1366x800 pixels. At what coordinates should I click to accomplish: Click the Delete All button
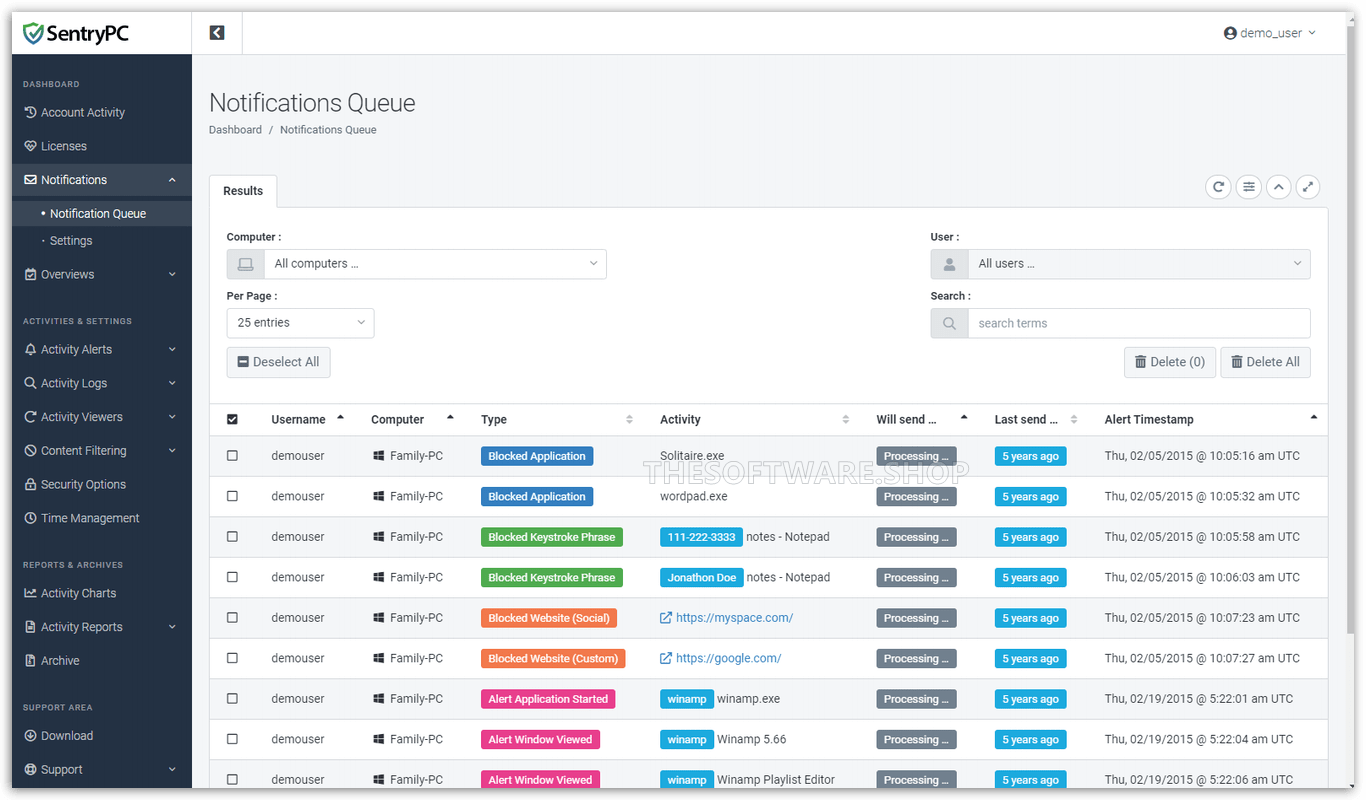pos(1266,362)
